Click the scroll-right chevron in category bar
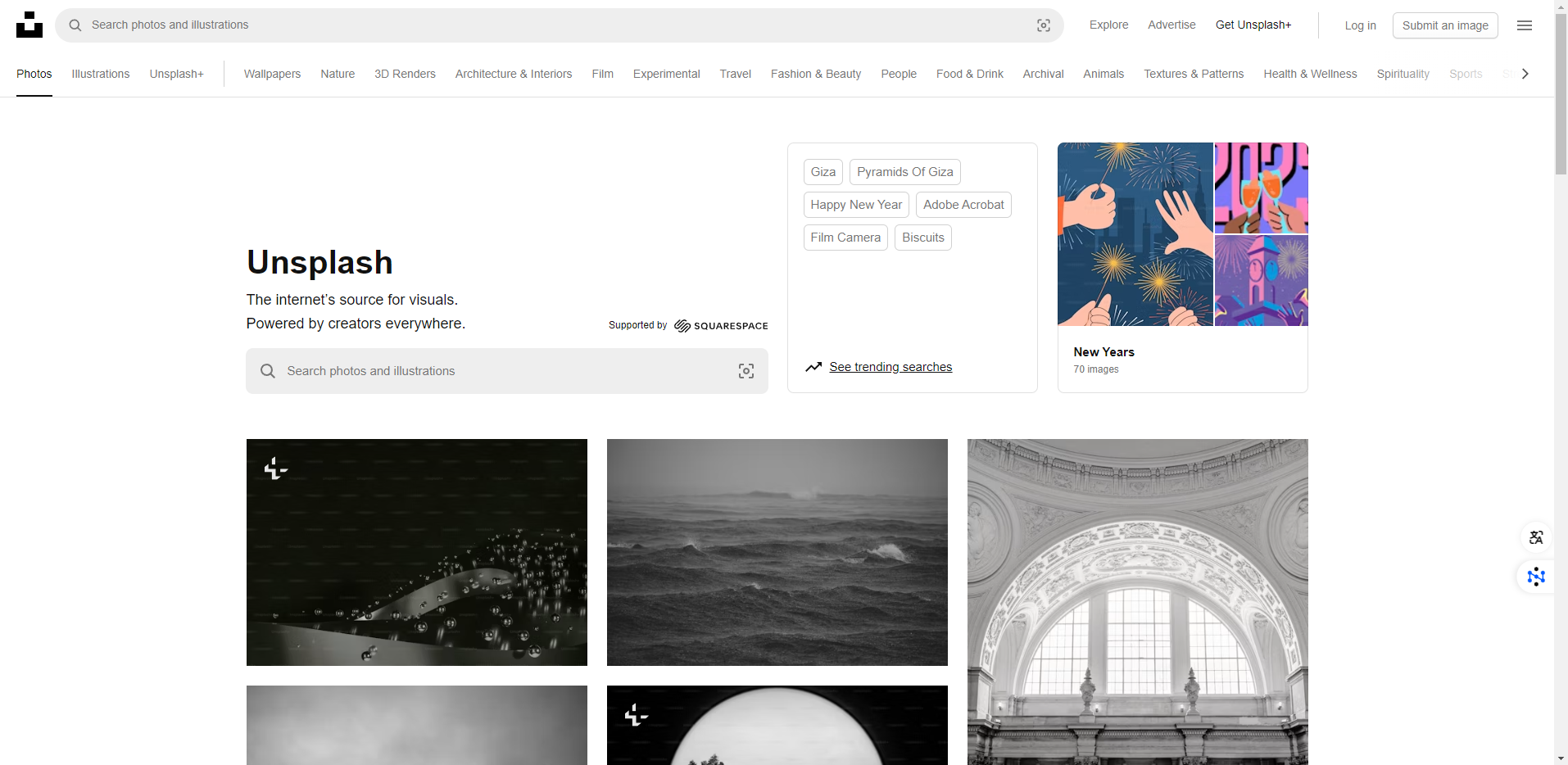 [1525, 74]
